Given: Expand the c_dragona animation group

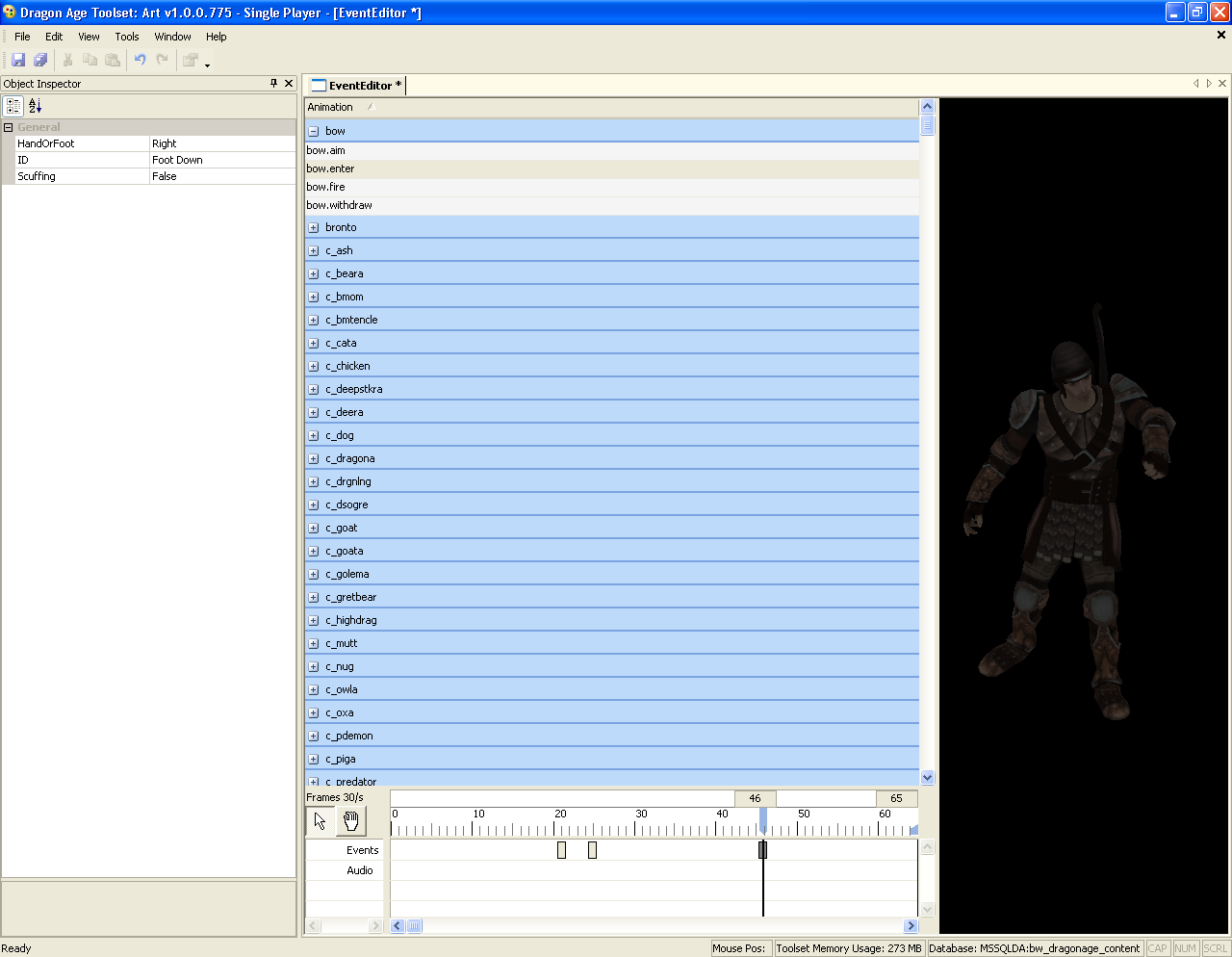Looking at the screenshot, I should click(x=314, y=458).
